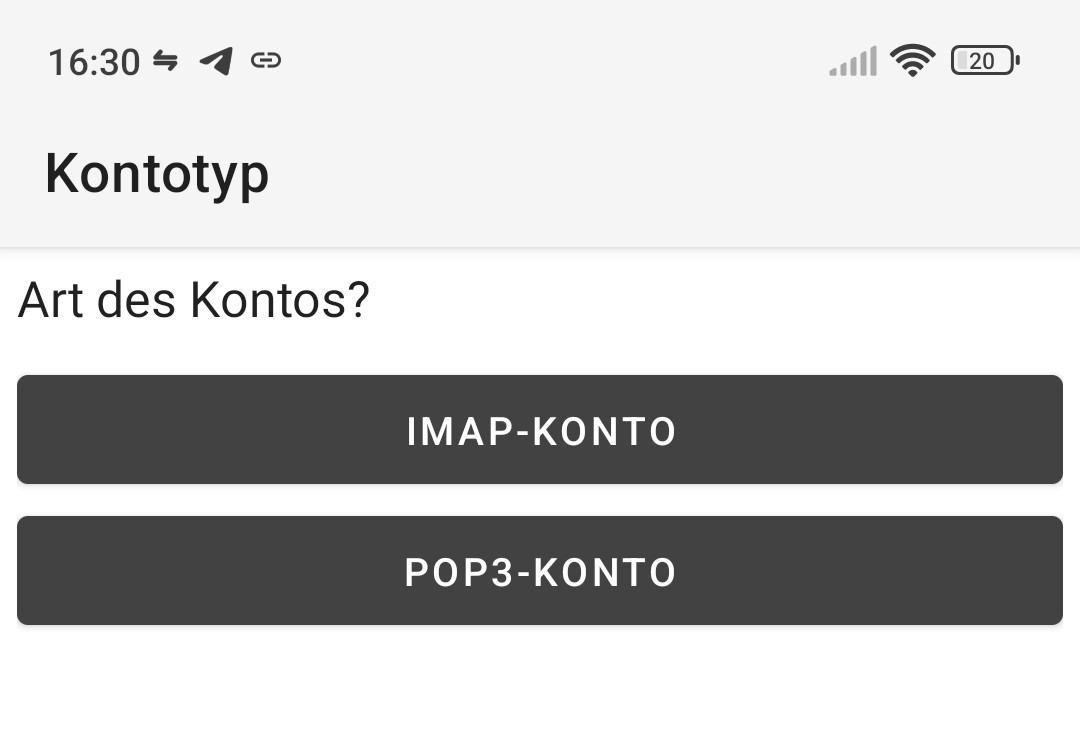
Task: Tap the empty area below POP3-KONTO
Action: 540,688
